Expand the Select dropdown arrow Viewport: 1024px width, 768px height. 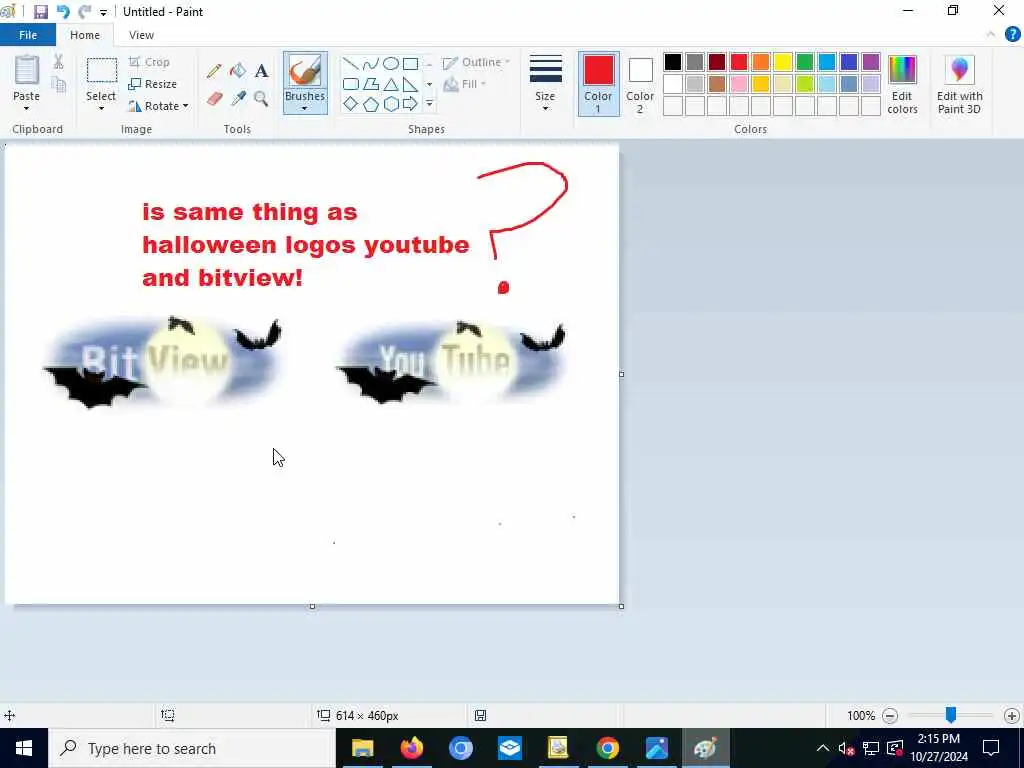click(x=101, y=108)
